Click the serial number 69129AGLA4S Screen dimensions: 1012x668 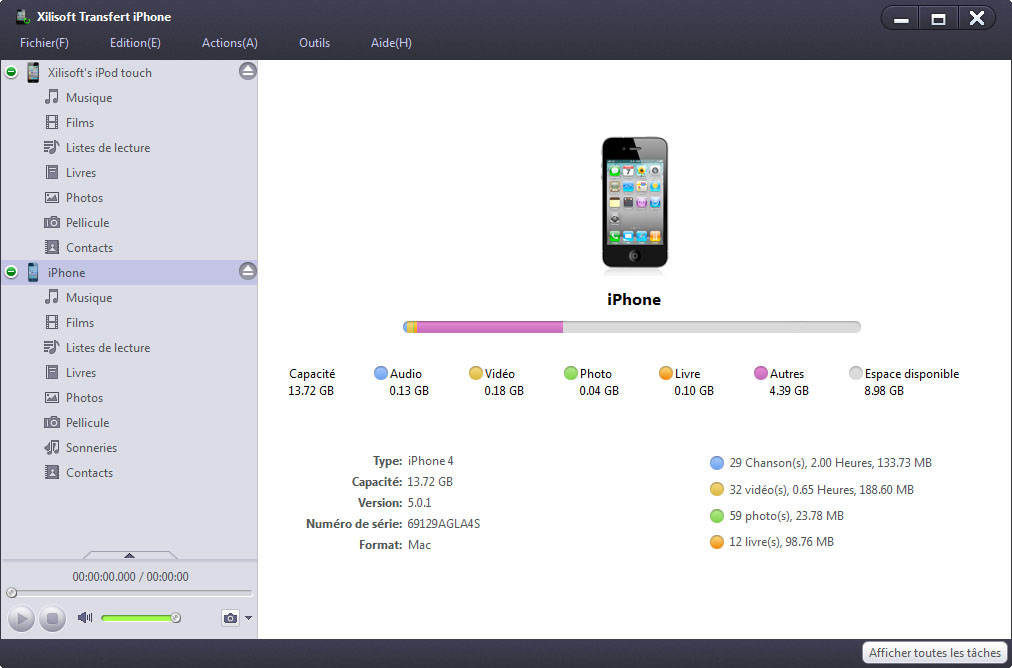443,523
